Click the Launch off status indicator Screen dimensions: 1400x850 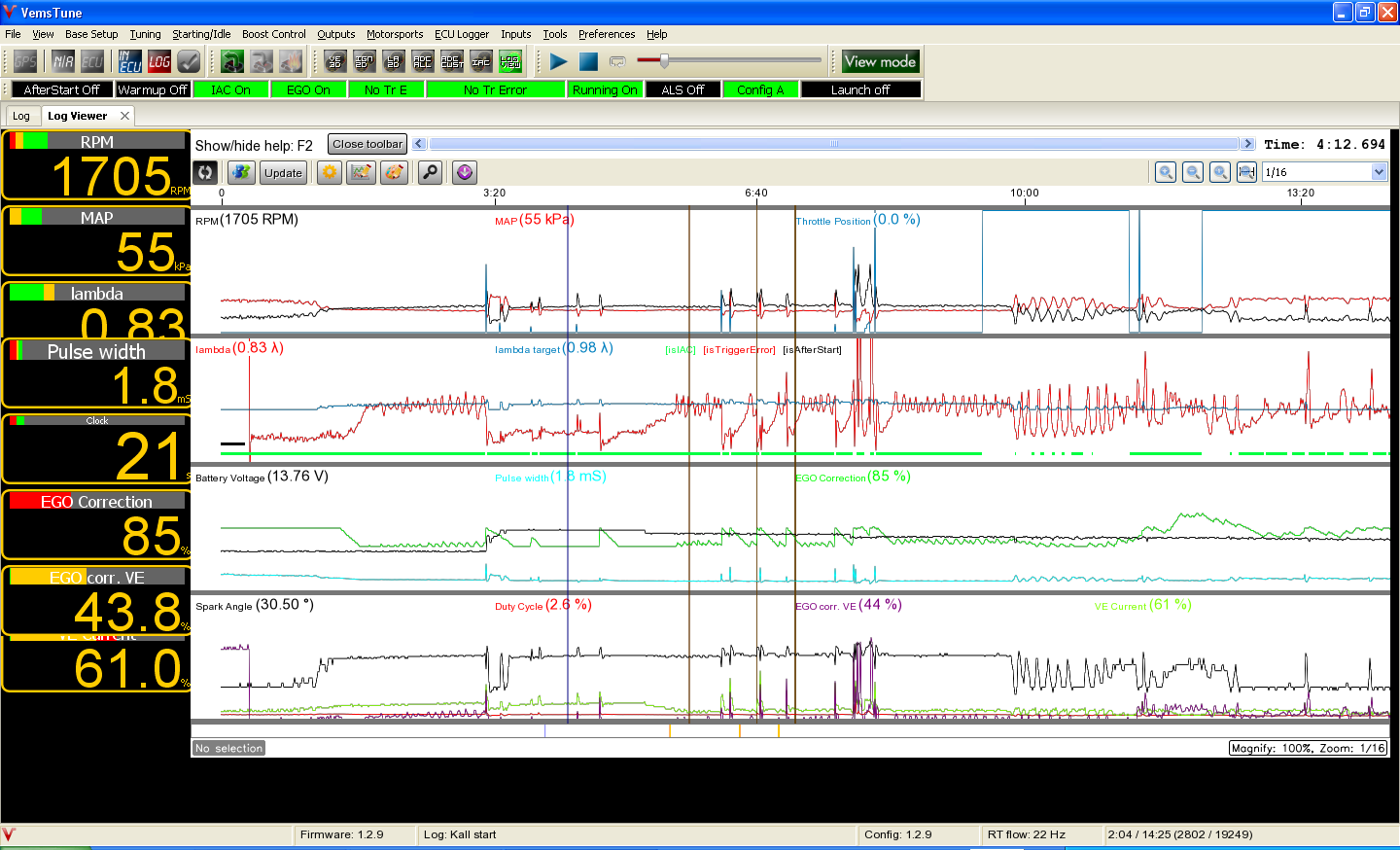pyautogui.click(x=860, y=89)
